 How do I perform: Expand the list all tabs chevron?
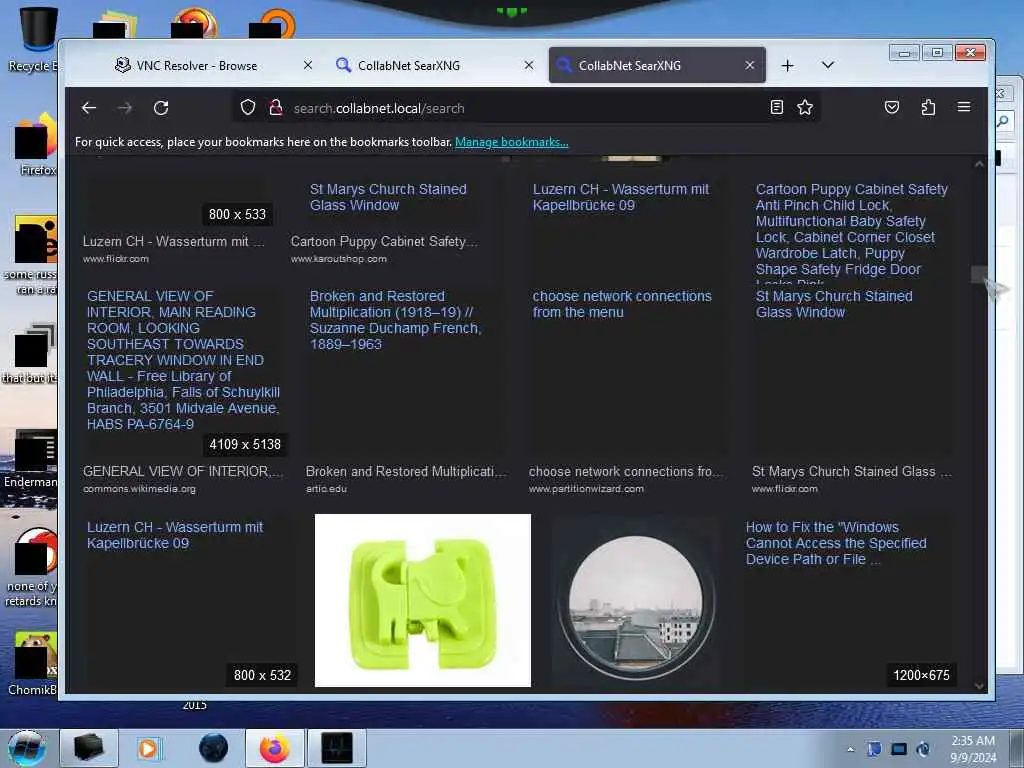click(827, 65)
